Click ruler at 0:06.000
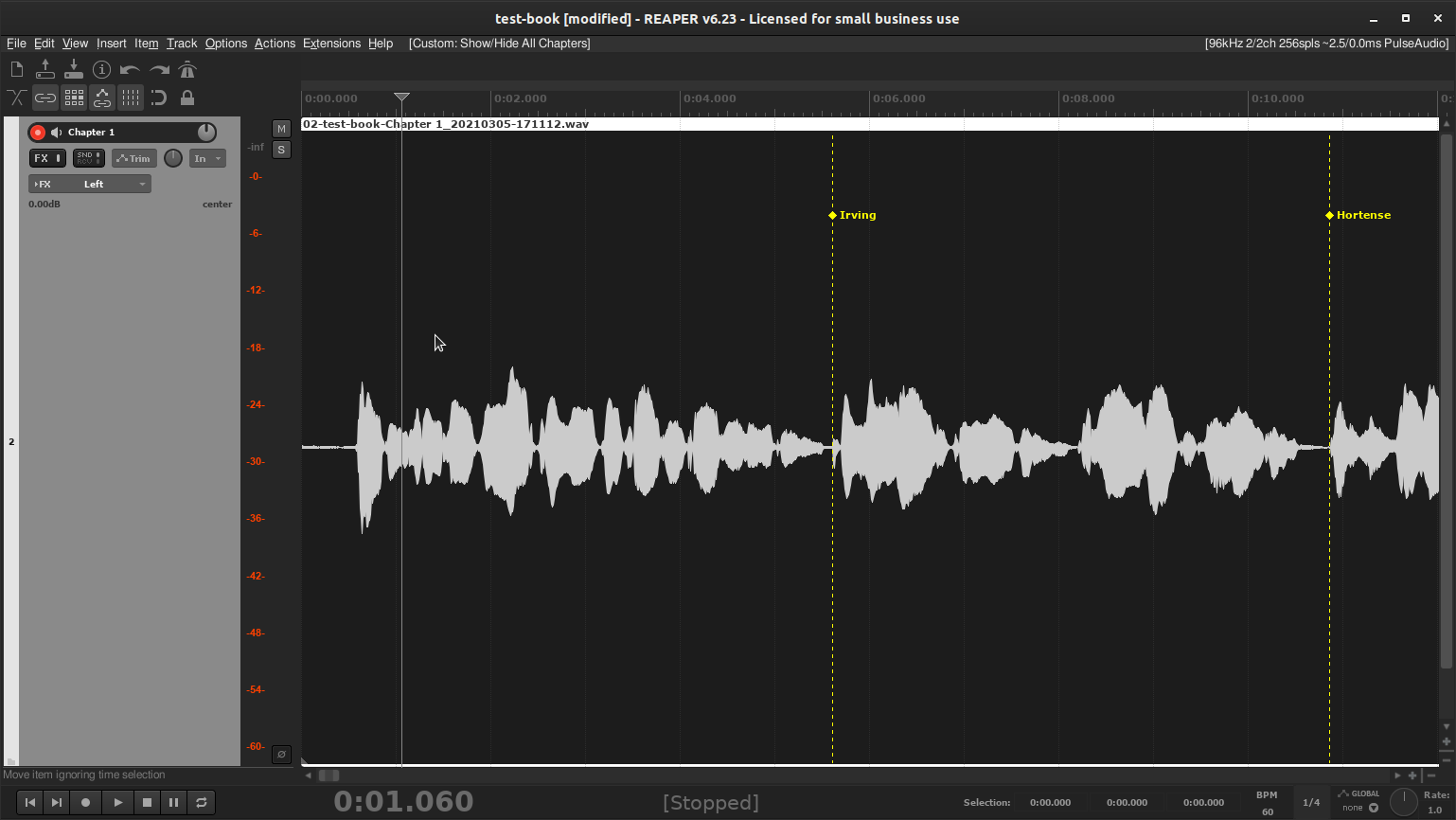This screenshot has height=820, width=1456. 898,98
